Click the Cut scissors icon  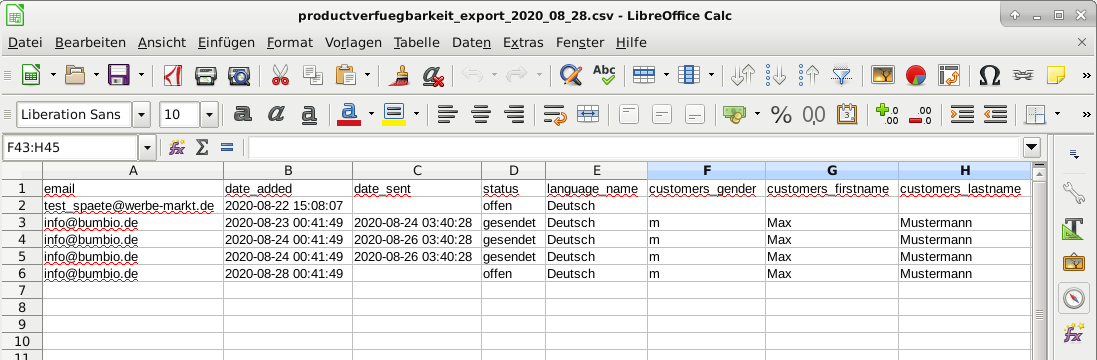tap(280, 75)
